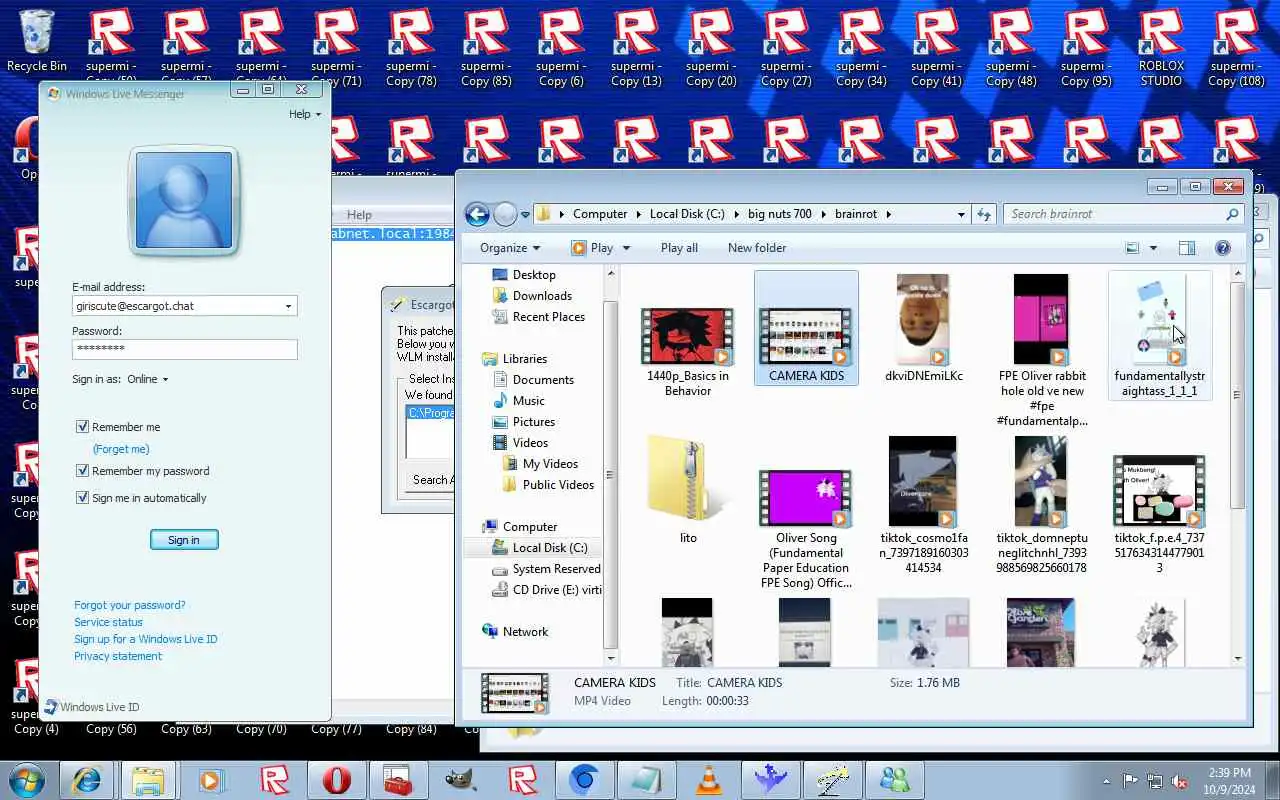This screenshot has height=800, width=1280.
Task: Open Downloads in the navigation pane
Action: [542, 296]
